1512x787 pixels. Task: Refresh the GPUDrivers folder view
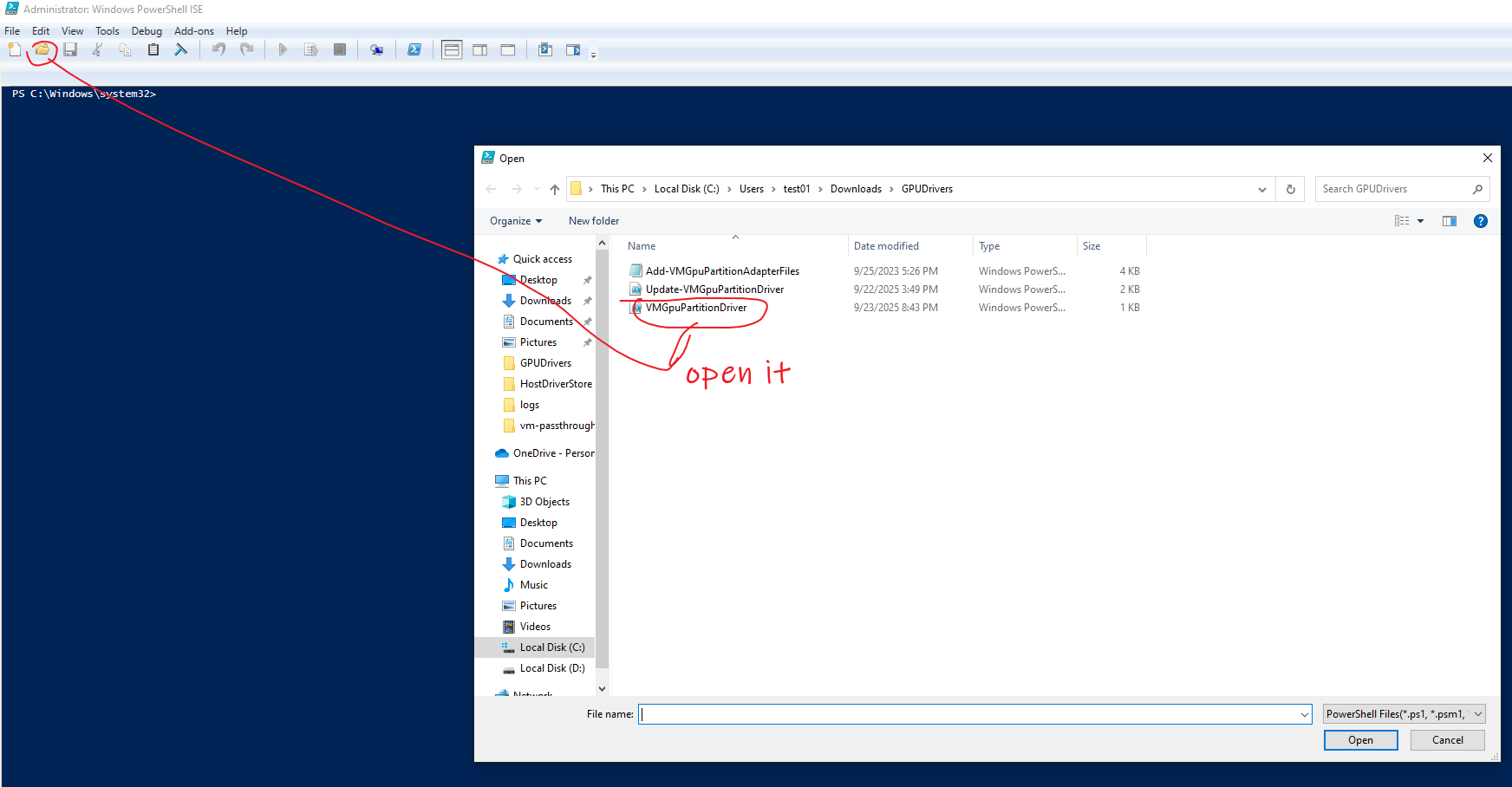pos(1291,189)
